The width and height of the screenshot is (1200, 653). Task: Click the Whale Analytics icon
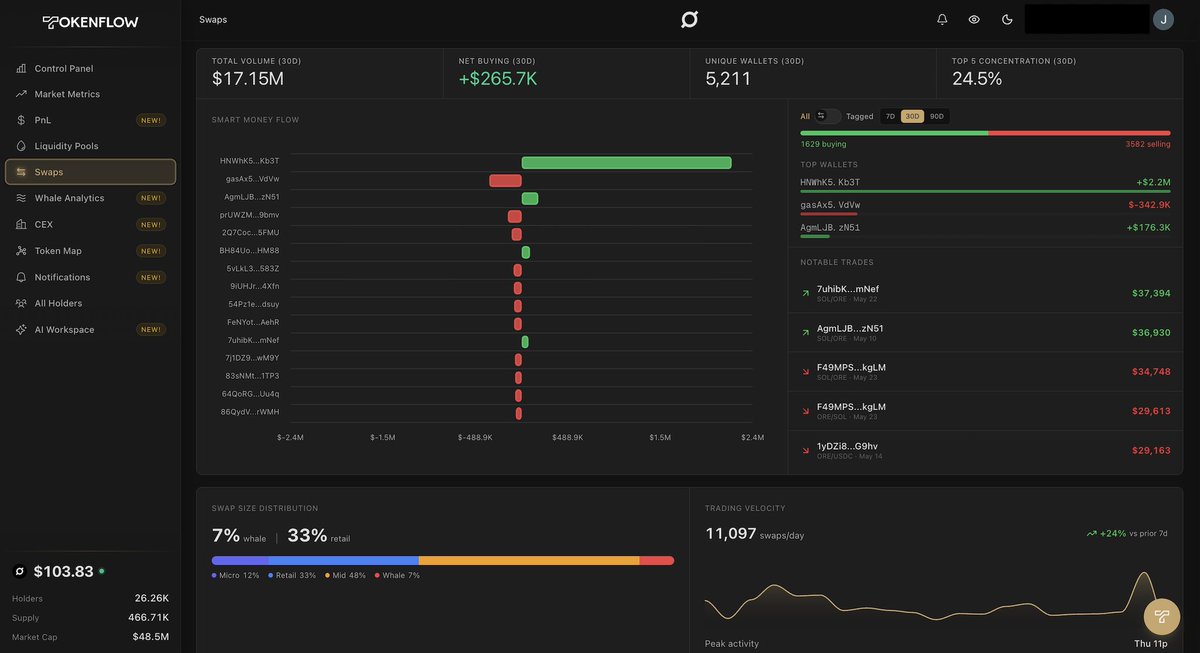(x=21, y=198)
